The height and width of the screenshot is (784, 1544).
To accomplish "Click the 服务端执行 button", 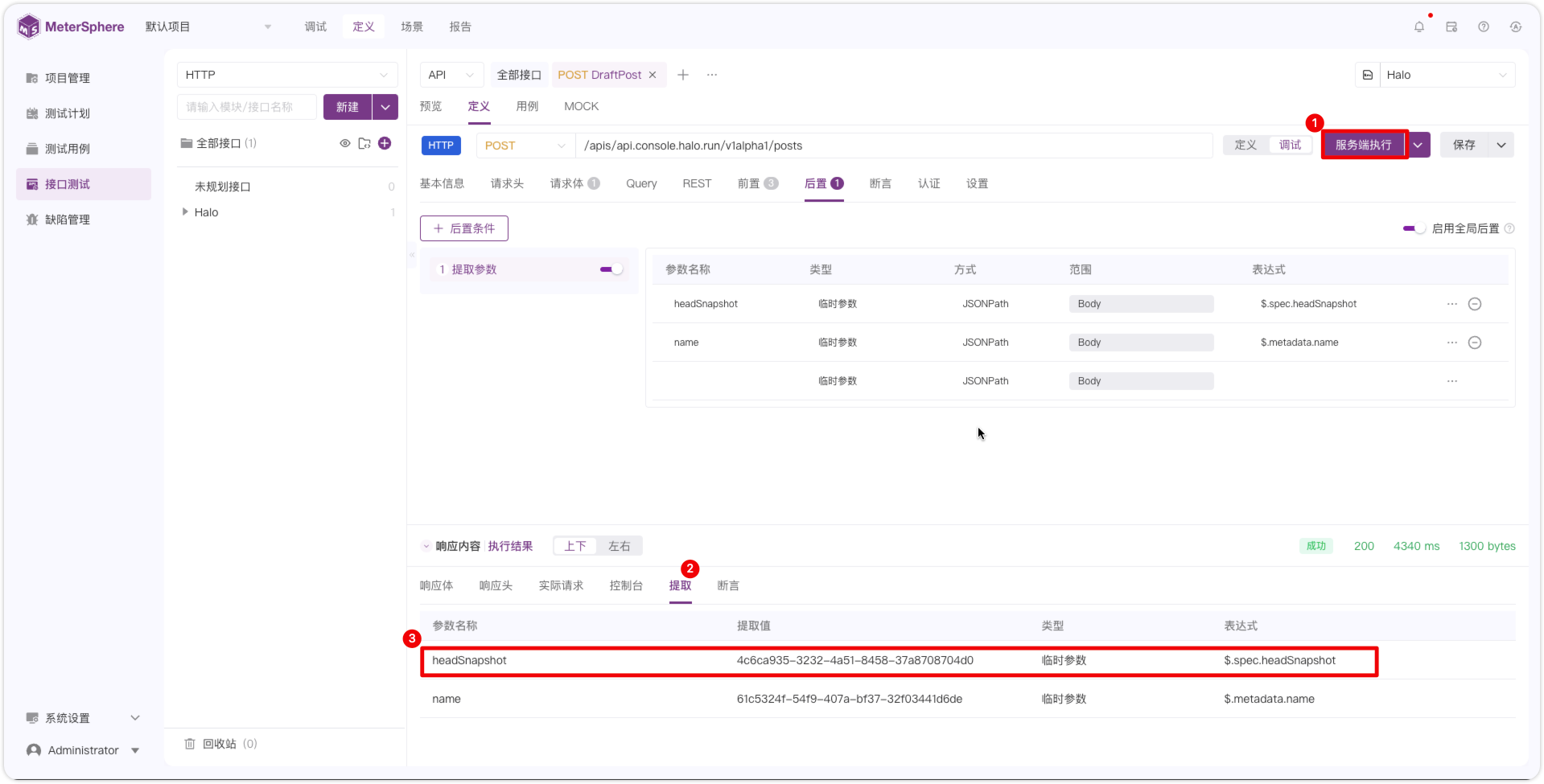I will pyautogui.click(x=1364, y=145).
